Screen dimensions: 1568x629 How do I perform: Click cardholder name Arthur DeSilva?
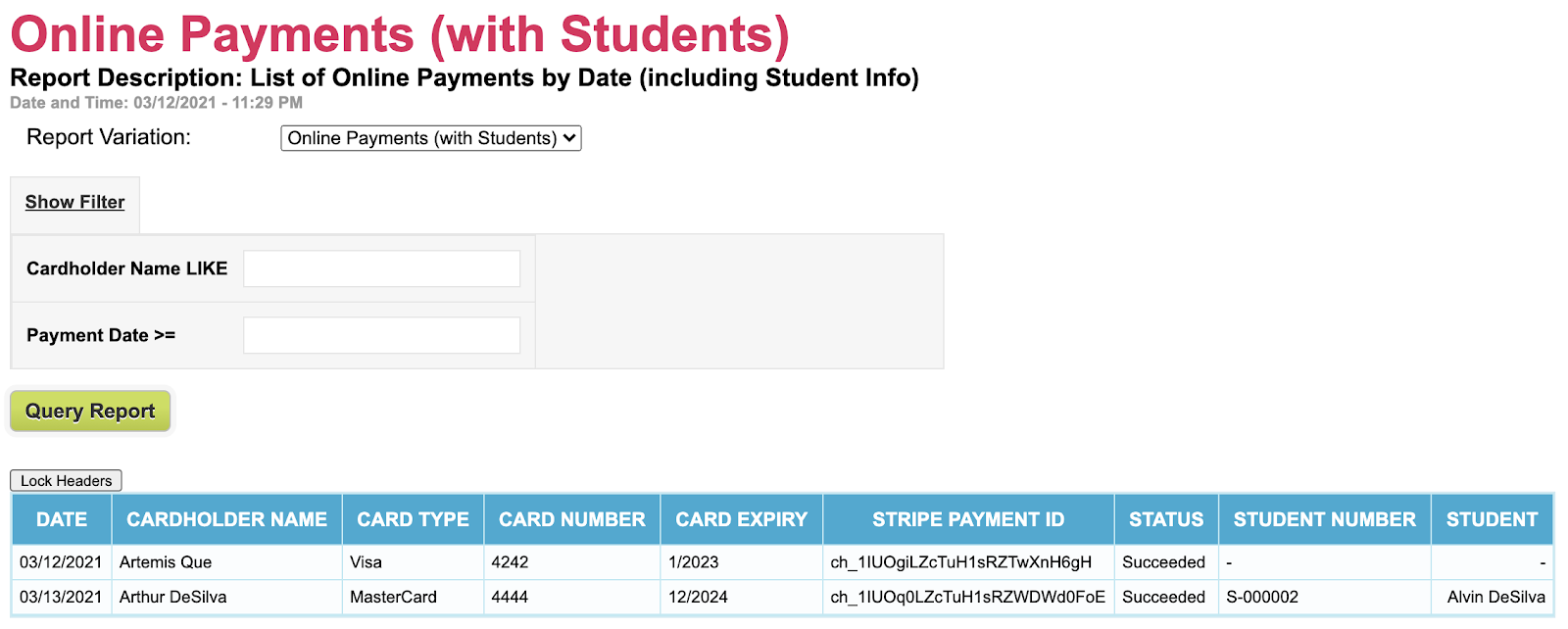point(172,597)
